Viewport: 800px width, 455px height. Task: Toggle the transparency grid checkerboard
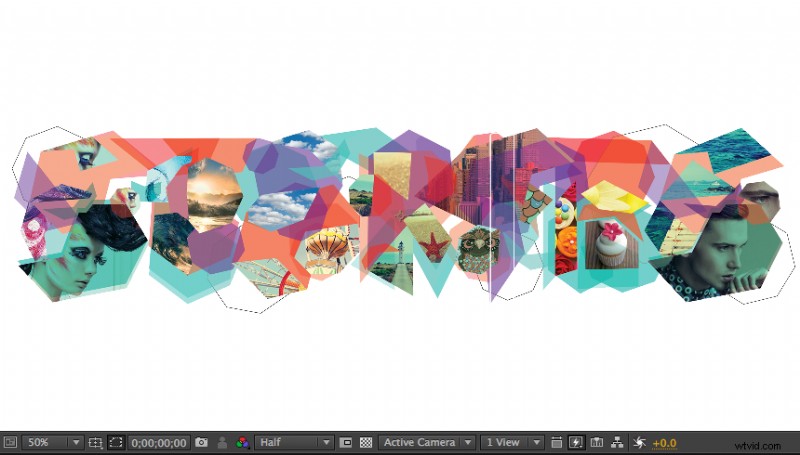(x=366, y=442)
